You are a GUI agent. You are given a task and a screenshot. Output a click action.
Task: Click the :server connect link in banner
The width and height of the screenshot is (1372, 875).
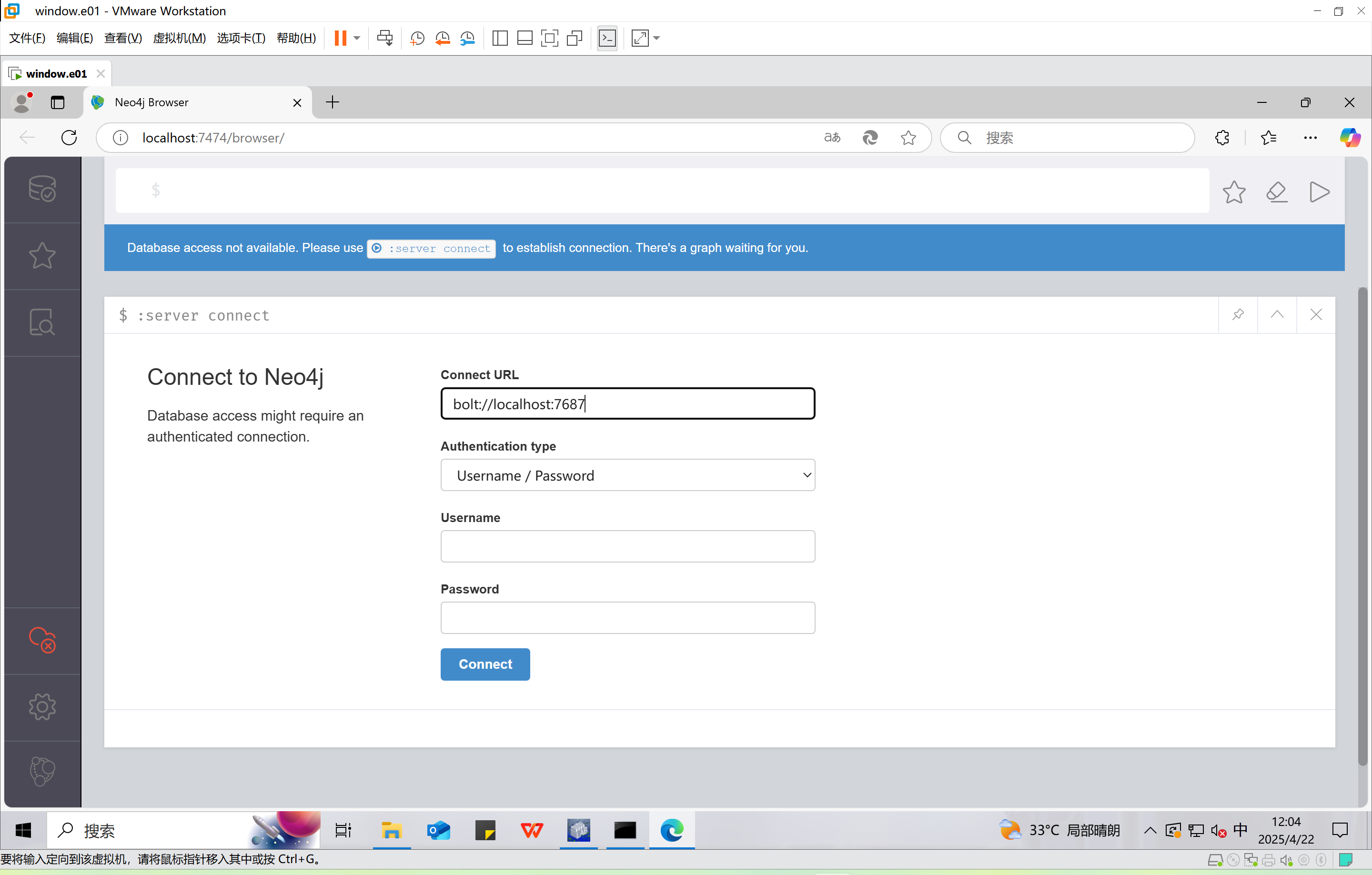pos(431,248)
